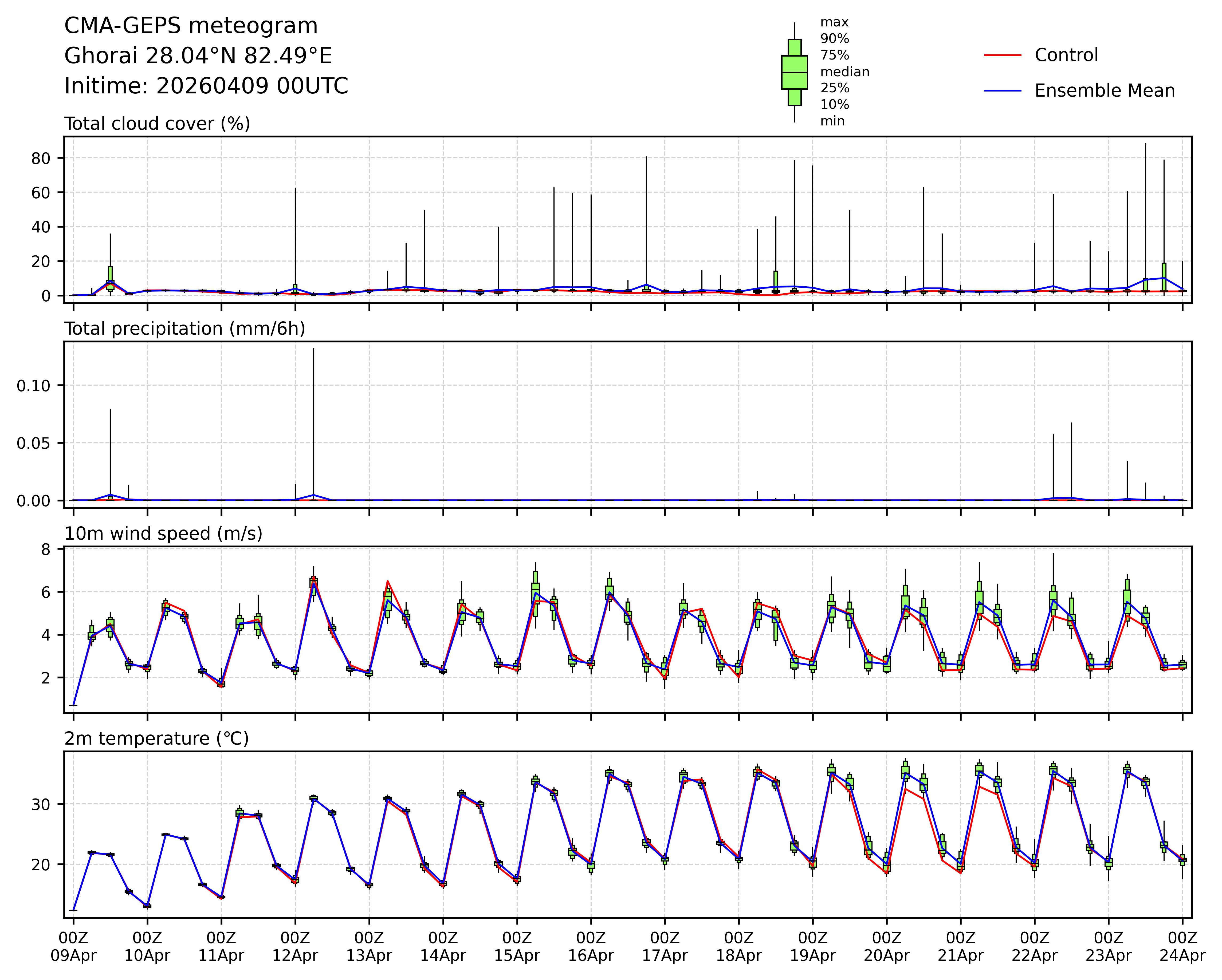The height and width of the screenshot is (980, 1222).
Task: Click the red Control legend line
Action: point(1002,55)
